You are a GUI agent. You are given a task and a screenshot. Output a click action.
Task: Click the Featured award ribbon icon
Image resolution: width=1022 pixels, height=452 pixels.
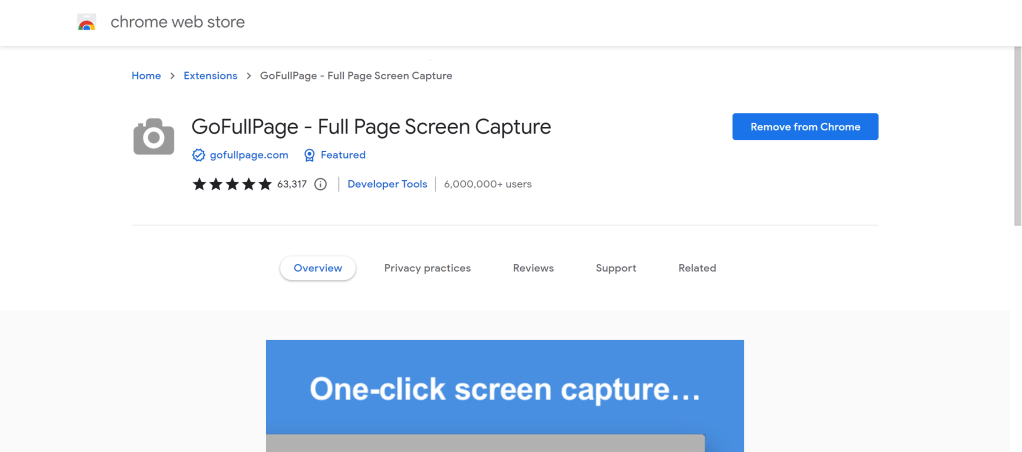[x=309, y=155]
